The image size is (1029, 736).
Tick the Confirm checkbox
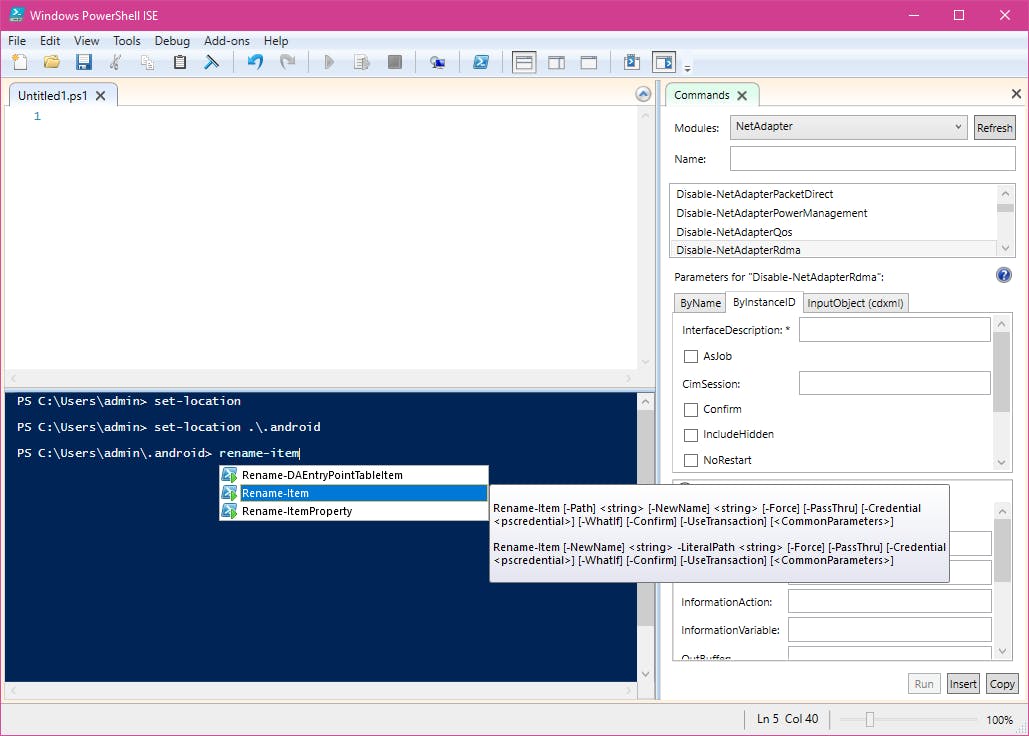(x=691, y=409)
